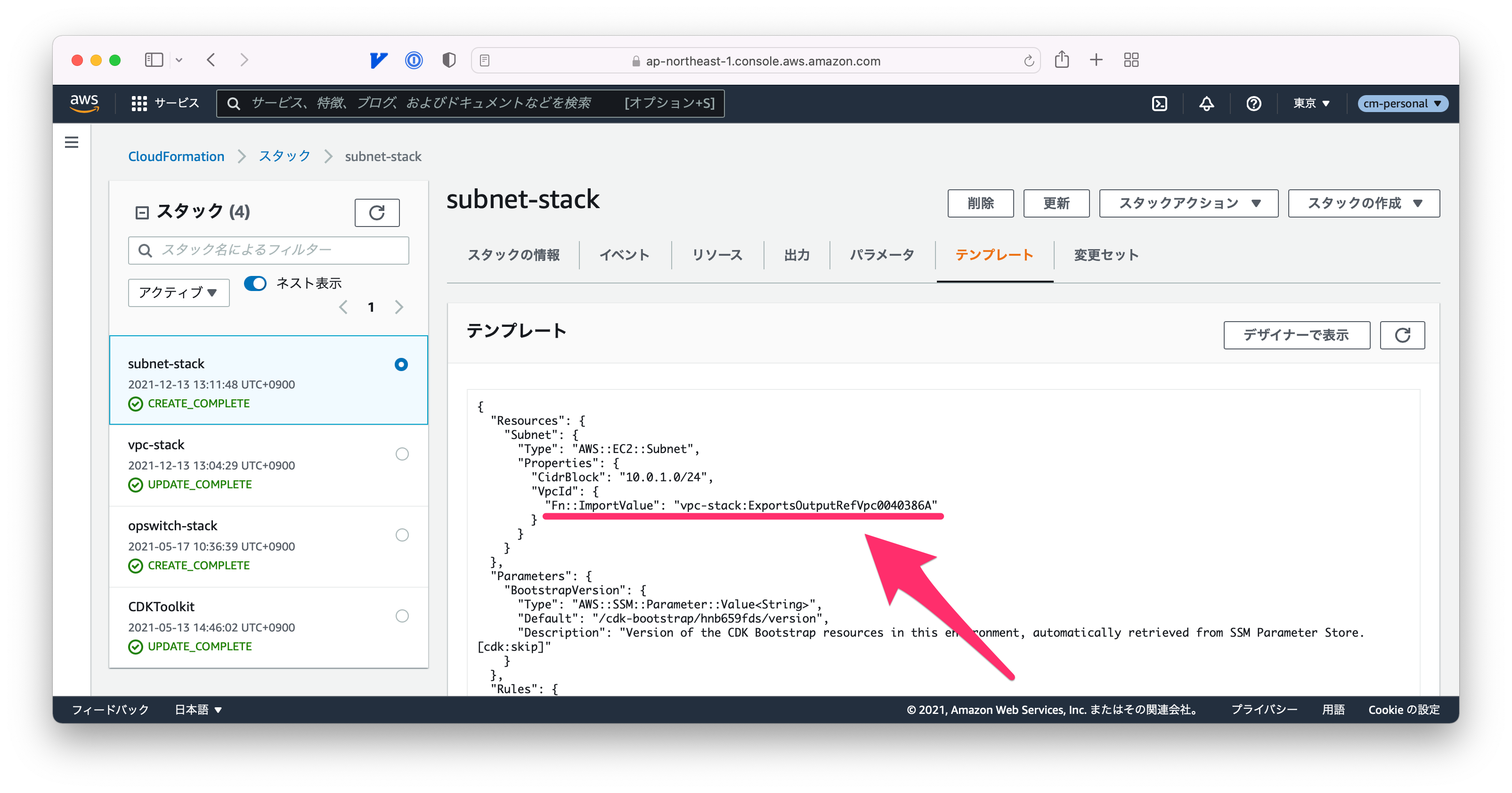
Task: Click the AWS home logo
Action: click(84, 103)
